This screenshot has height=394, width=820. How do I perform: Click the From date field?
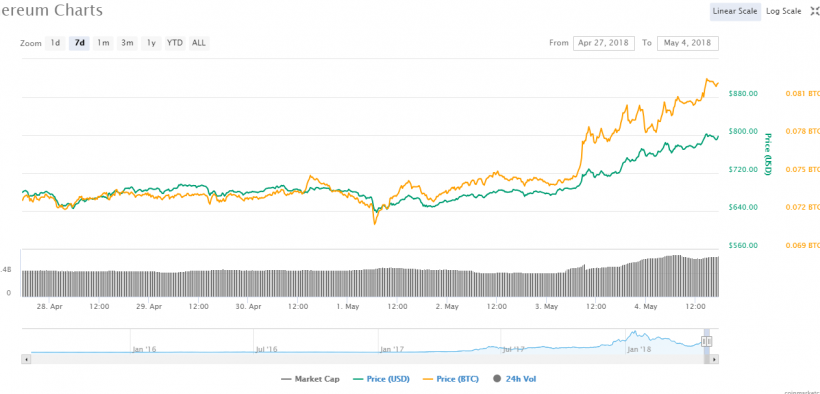(x=604, y=43)
